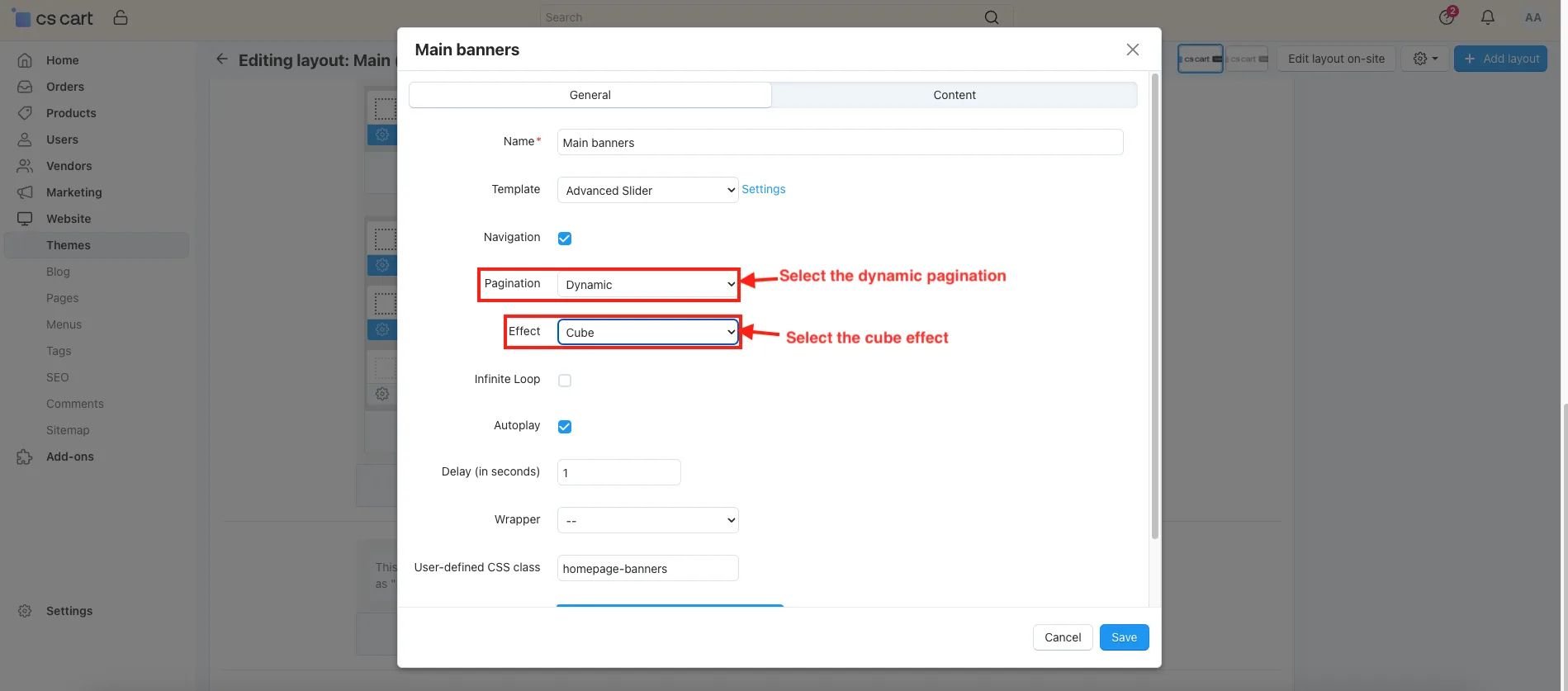The width and height of the screenshot is (1568, 691).
Task: Click the Name input field
Action: click(840, 142)
